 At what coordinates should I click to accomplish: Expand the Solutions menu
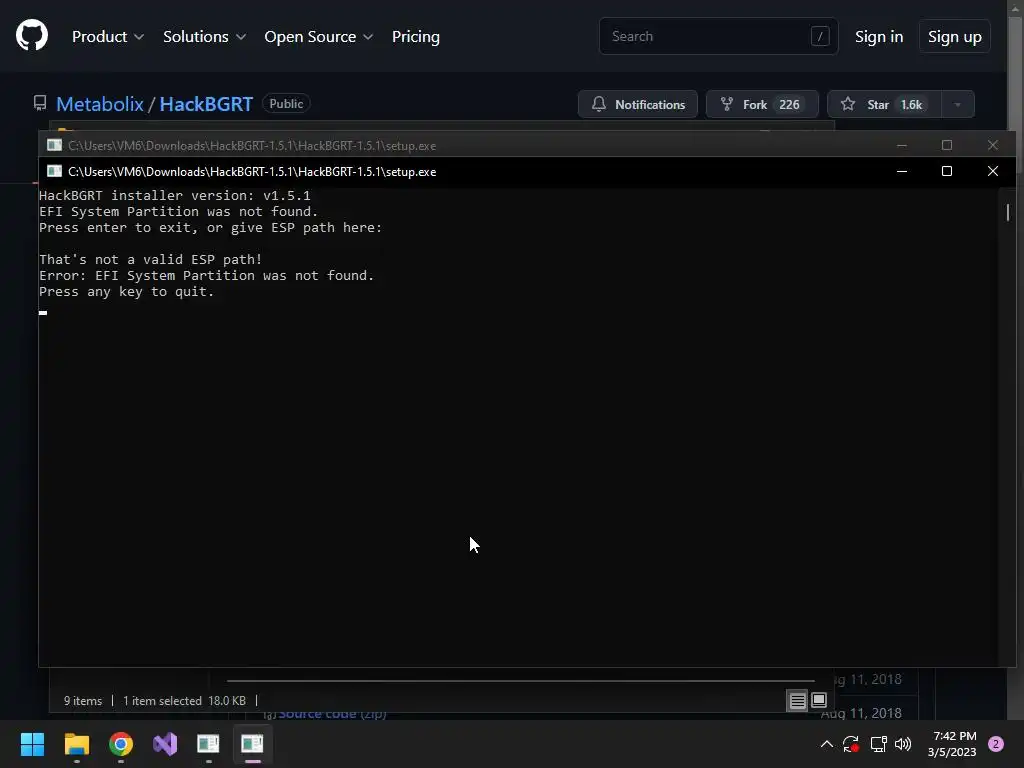pos(204,37)
